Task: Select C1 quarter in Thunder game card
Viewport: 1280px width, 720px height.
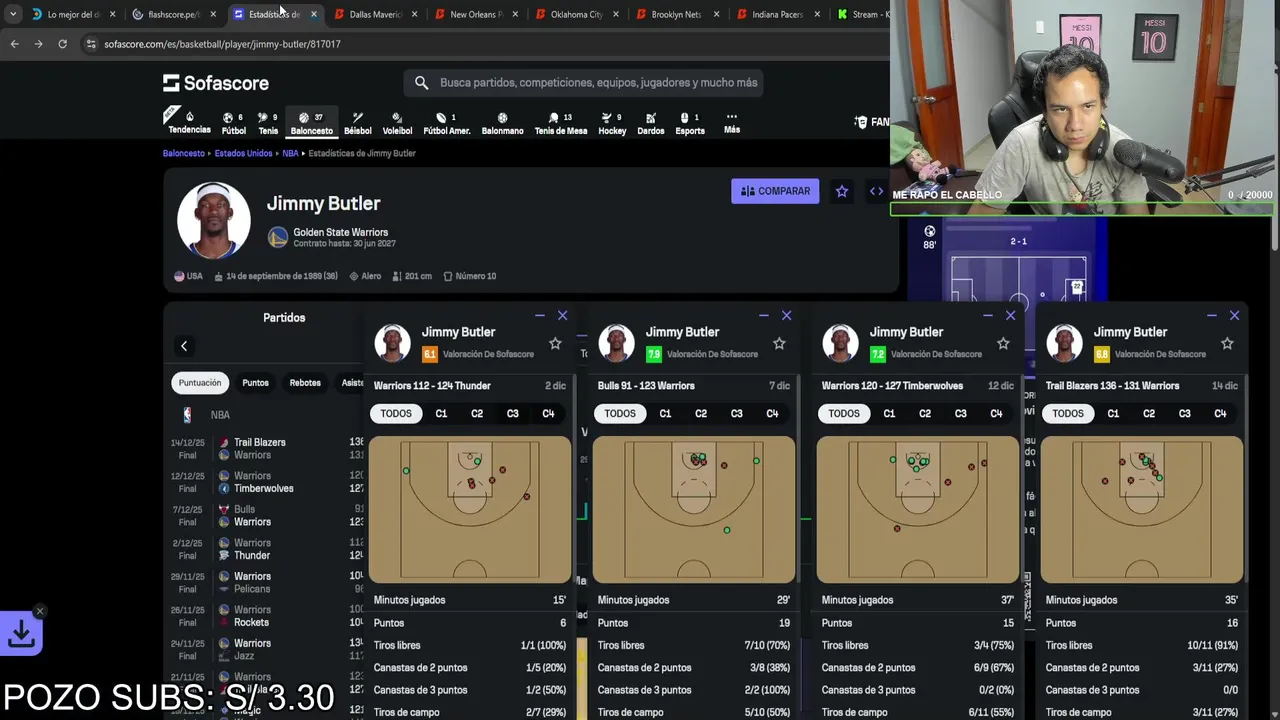Action: (x=441, y=413)
